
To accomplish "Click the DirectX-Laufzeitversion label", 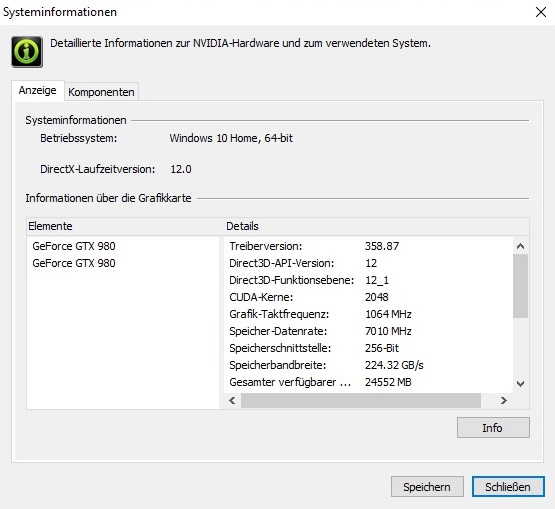I will coord(98,169).
